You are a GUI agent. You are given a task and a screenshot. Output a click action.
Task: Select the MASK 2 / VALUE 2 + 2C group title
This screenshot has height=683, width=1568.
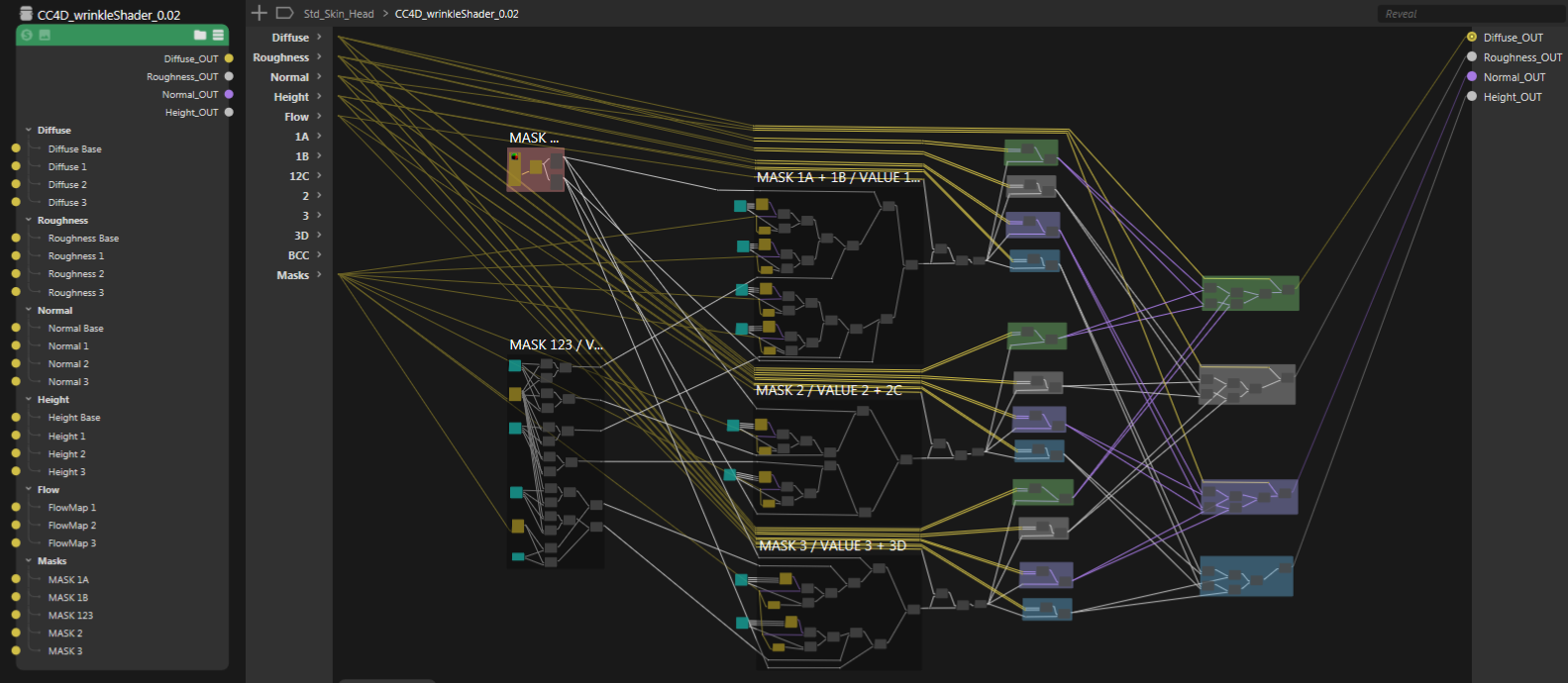coord(828,390)
